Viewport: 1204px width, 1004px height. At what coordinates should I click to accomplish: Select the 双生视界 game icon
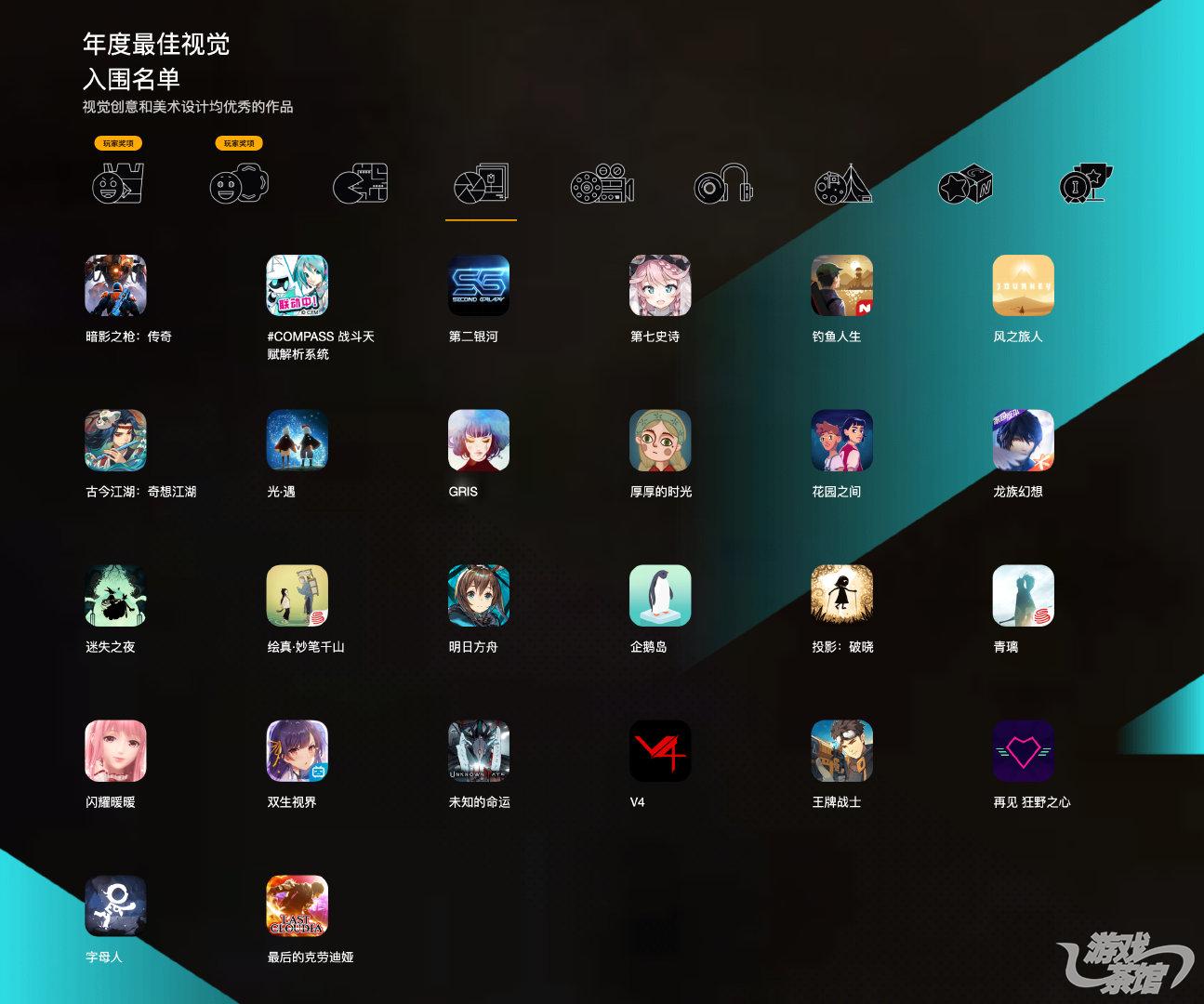click(297, 751)
